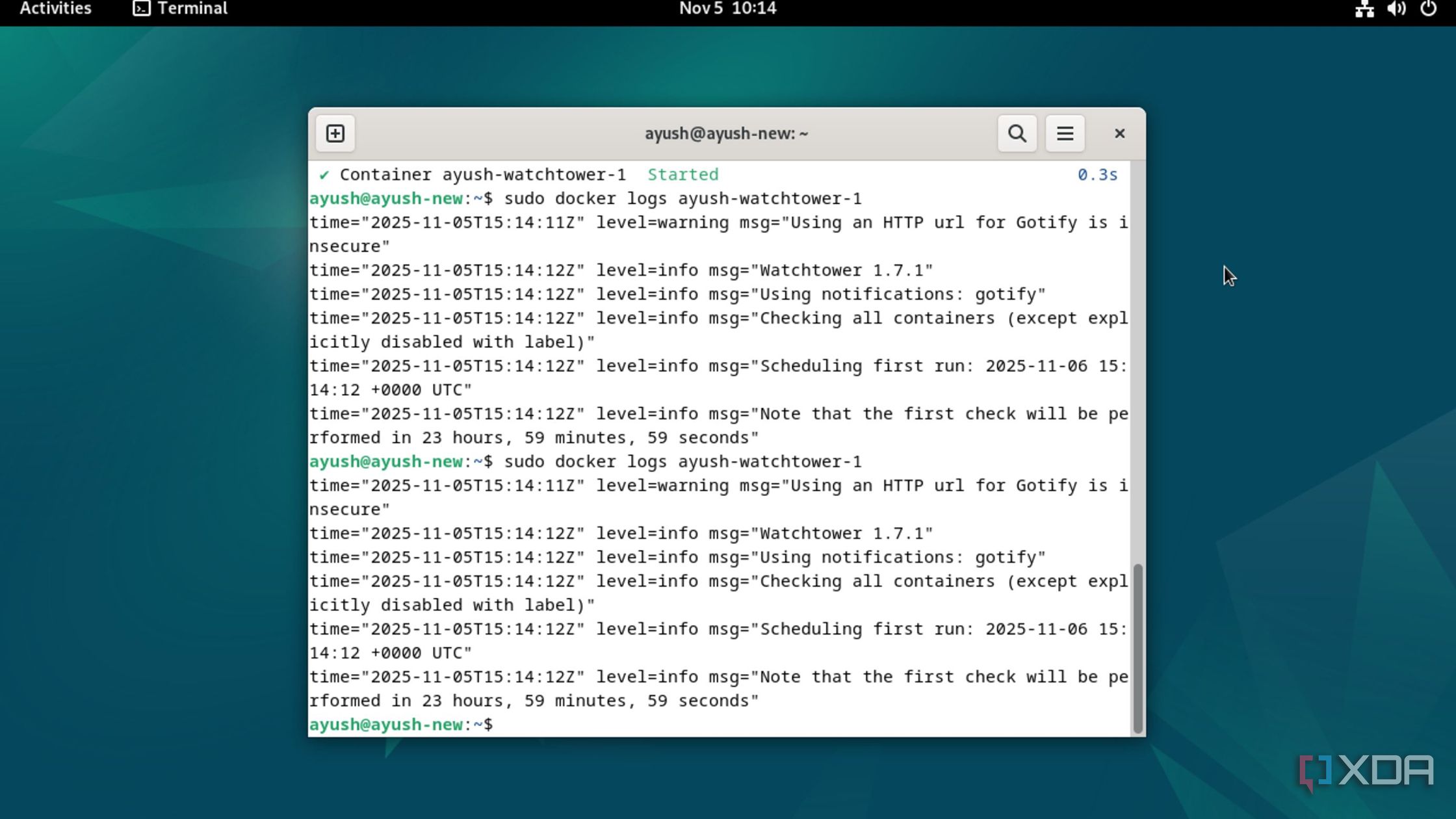Click the green Started status text
The image size is (1456, 819).
pos(682,174)
